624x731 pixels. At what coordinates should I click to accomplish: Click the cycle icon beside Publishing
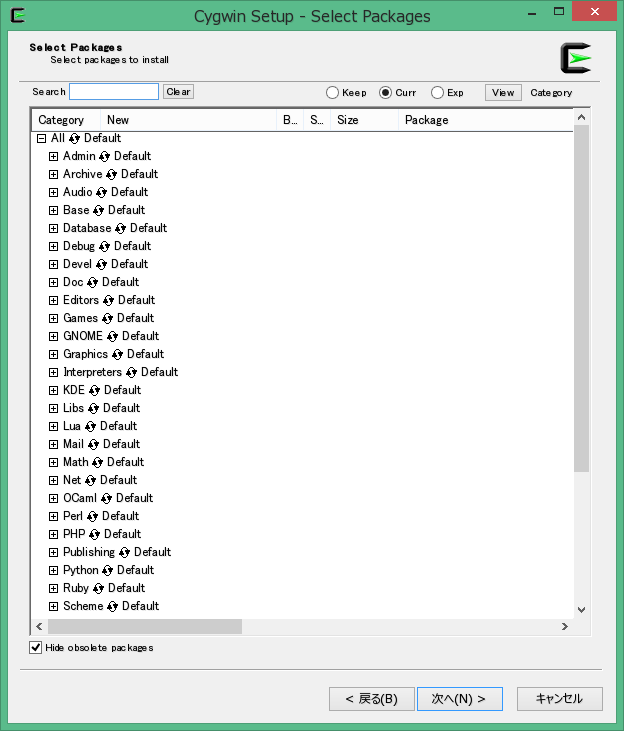pos(125,552)
